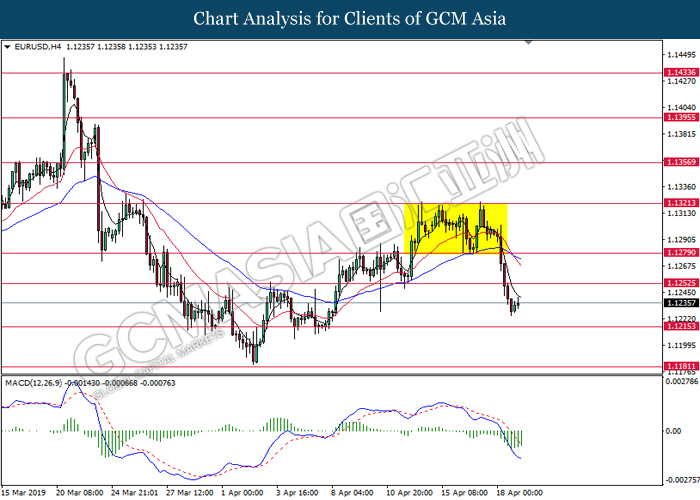Screen dimensions: 700x500
Task: Click the 8 Apr 04:00 time label
Action: (352, 493)
